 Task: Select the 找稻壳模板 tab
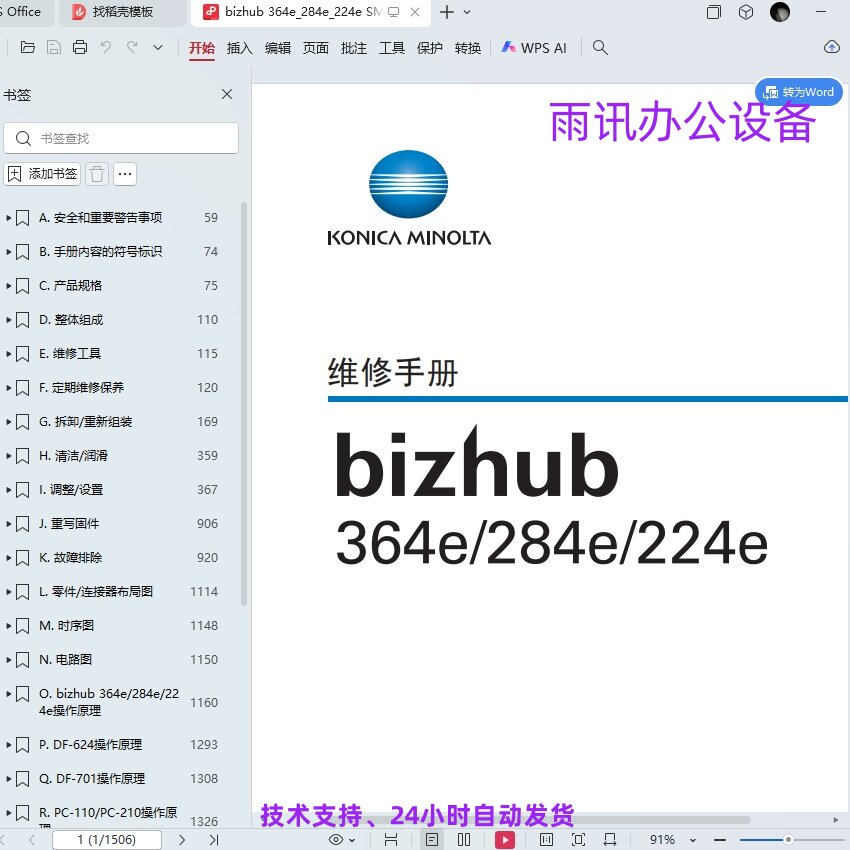123,12
